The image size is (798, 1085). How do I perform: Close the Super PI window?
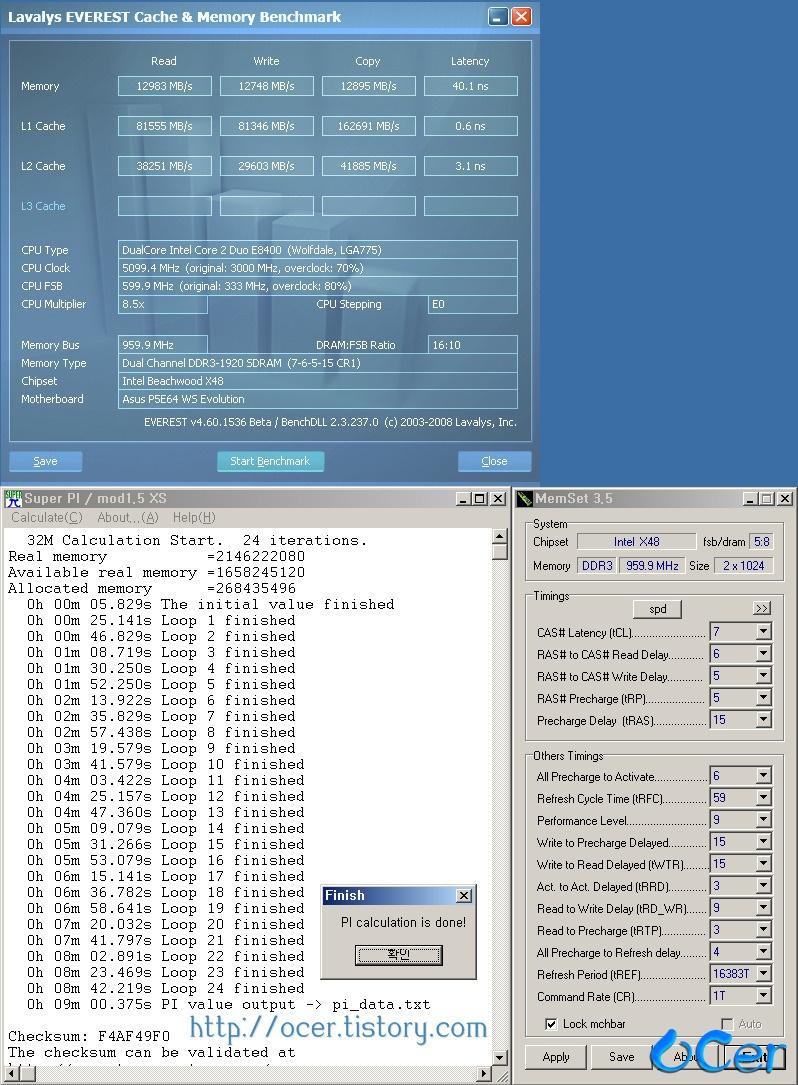coord(498,498)
